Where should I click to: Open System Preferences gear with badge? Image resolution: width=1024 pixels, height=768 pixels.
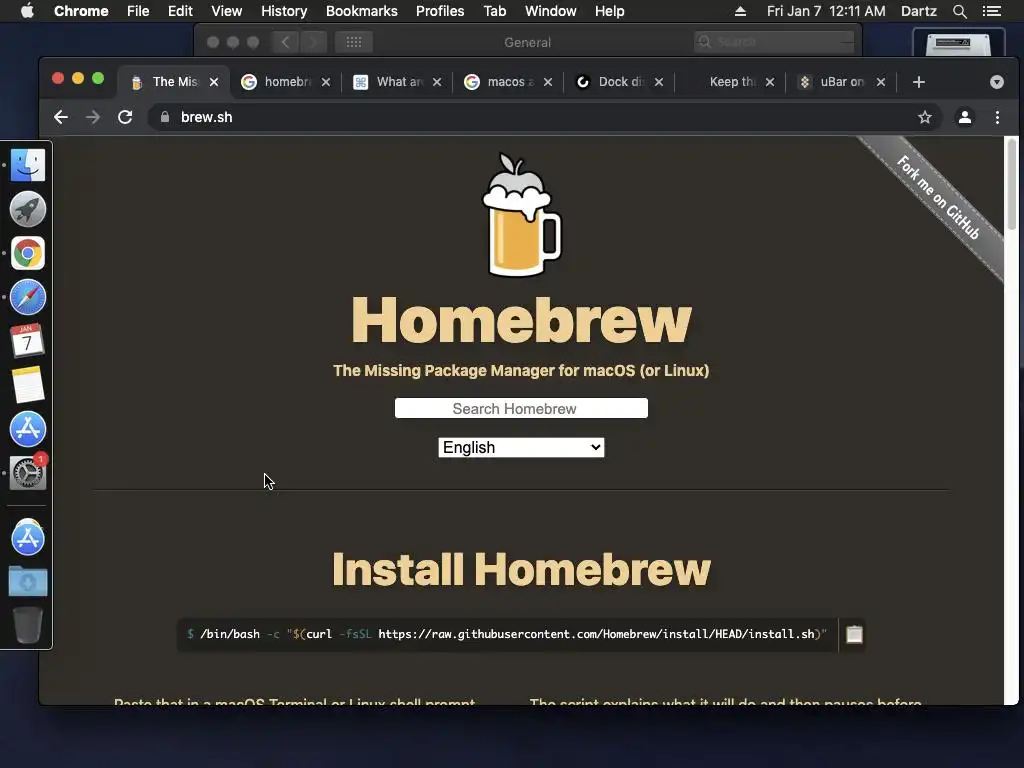pyautogui.click(x=27, y=473)
